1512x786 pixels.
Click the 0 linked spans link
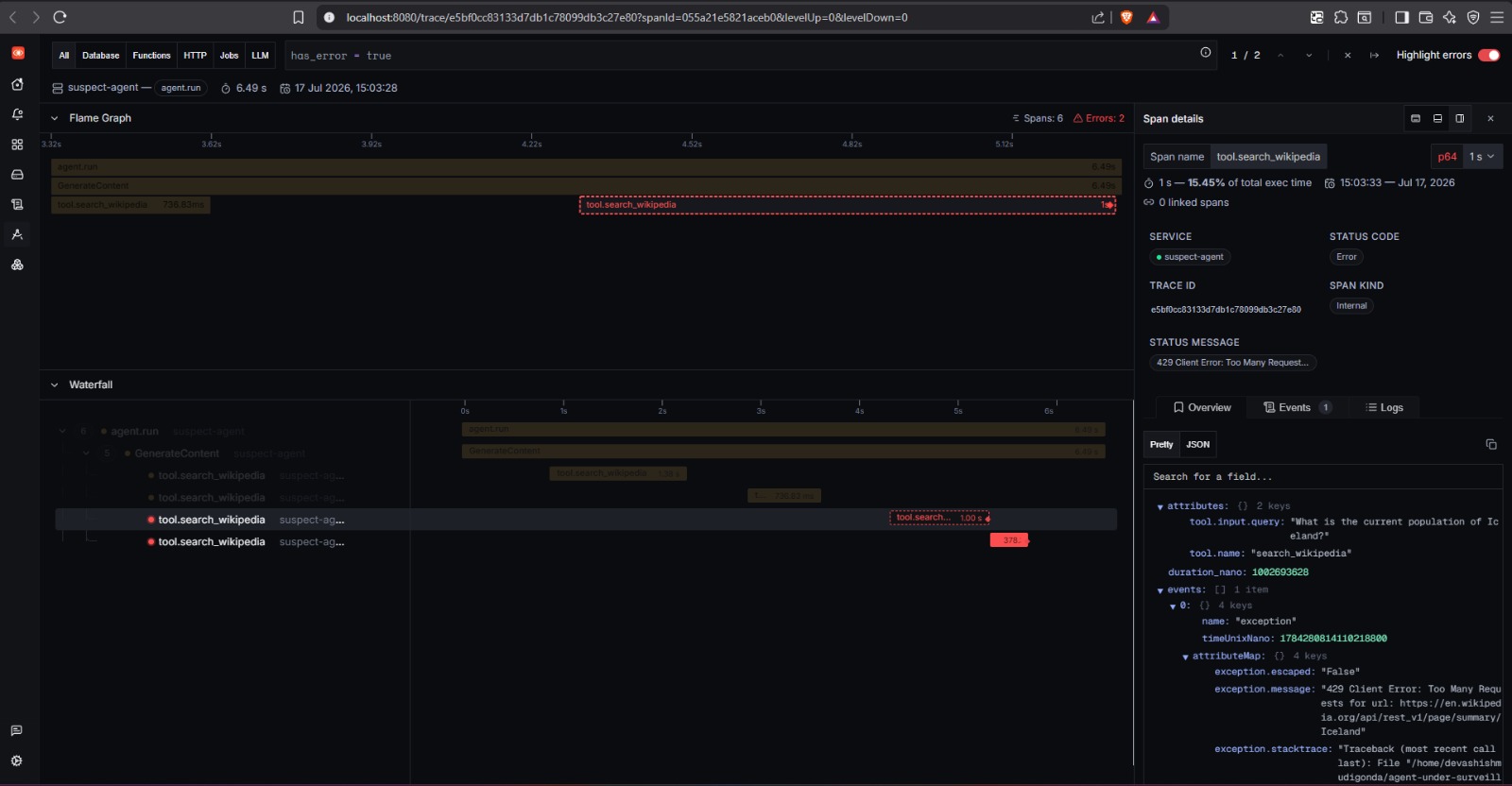point(1187,202)
